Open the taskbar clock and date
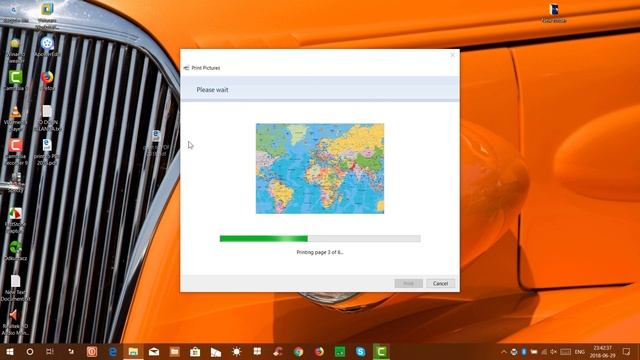 pos(603,351)
